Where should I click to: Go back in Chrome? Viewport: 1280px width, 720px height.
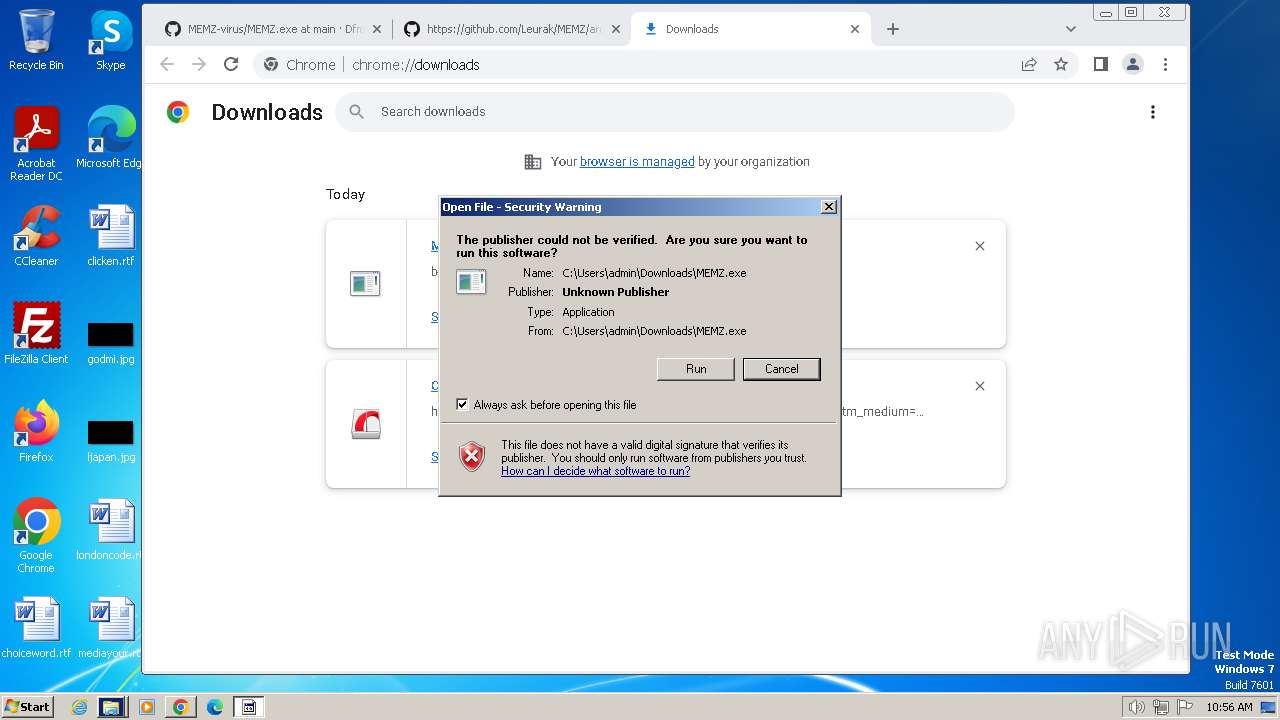(167, 64)
